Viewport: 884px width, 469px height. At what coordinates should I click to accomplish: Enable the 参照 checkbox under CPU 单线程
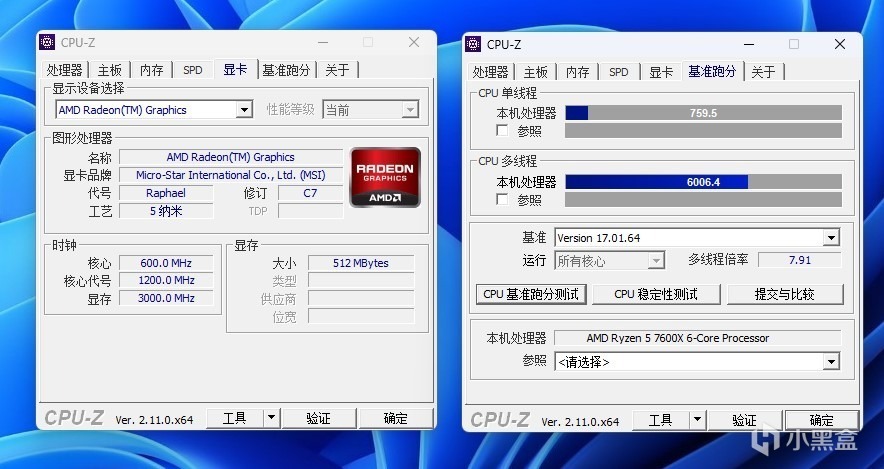click(x=502, y=131)
